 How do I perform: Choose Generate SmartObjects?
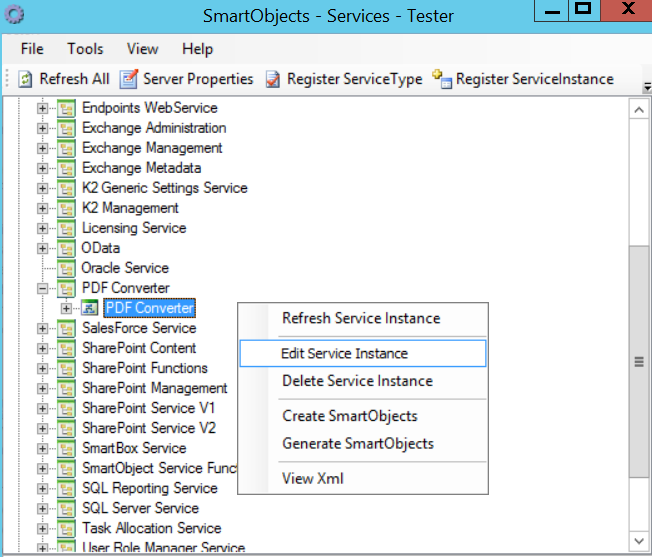363,444
